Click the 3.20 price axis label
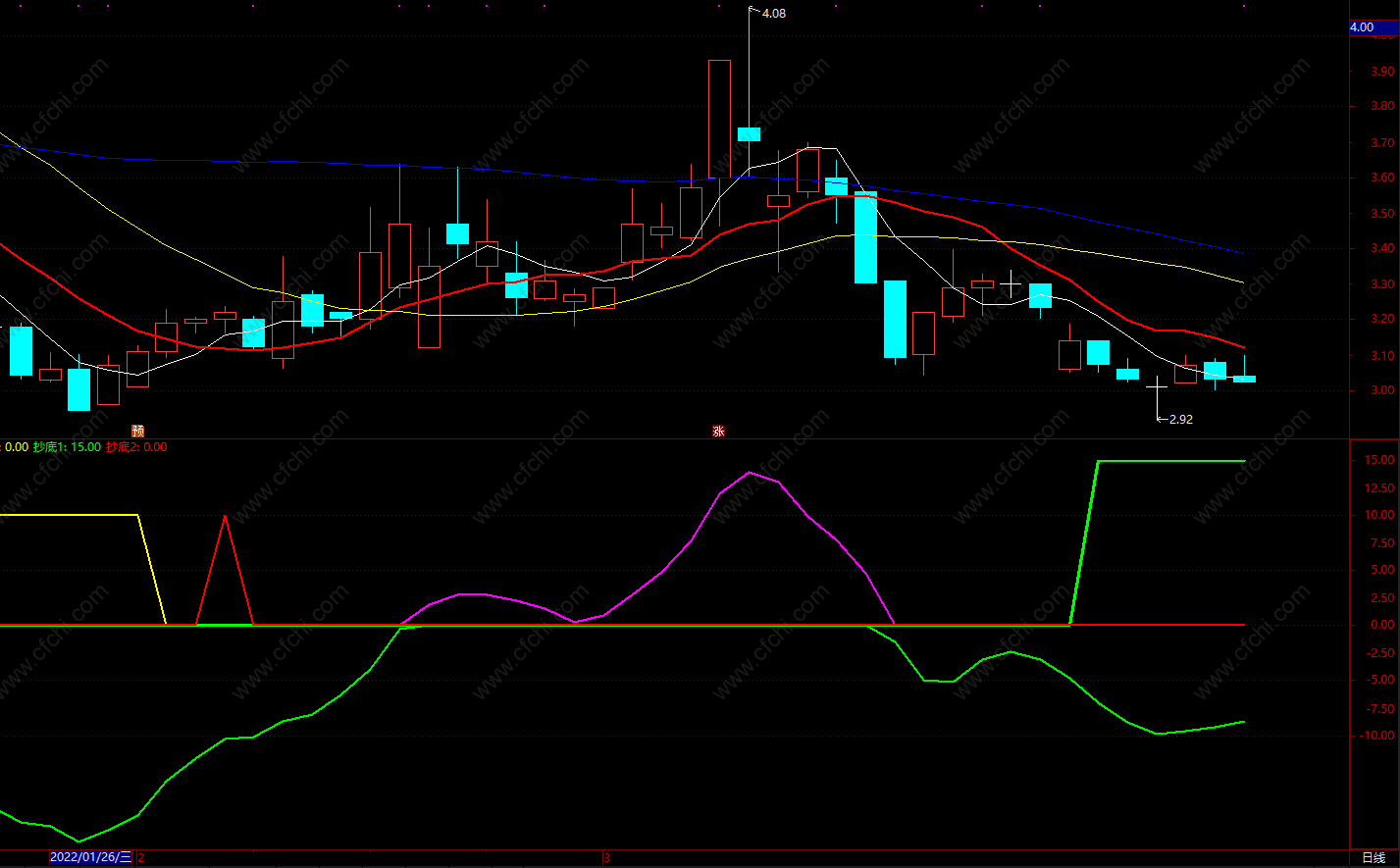Screen dimensions: 1400x868 pyautogui.click(x=1383, y=320)
